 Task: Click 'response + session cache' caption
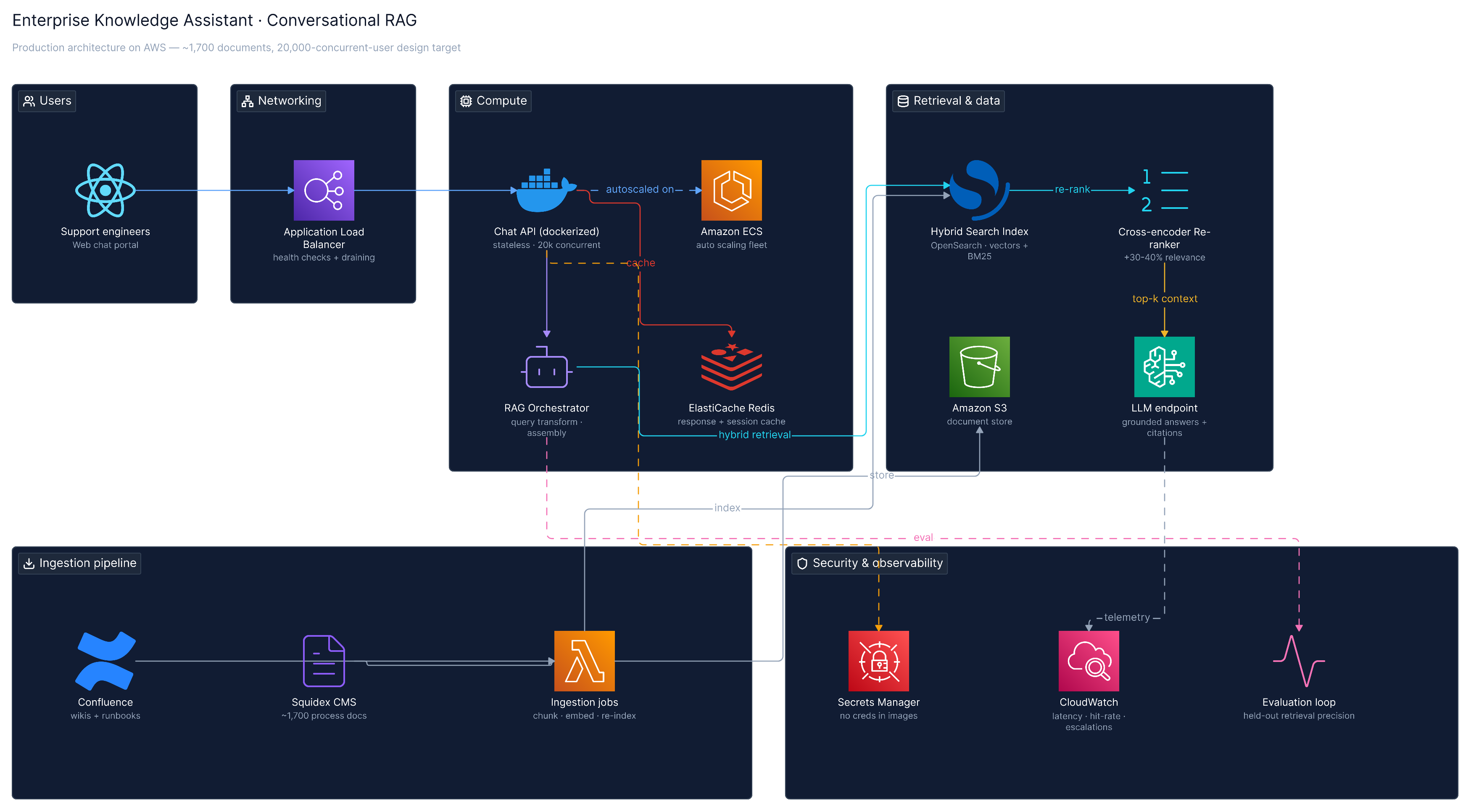(731, 422)
